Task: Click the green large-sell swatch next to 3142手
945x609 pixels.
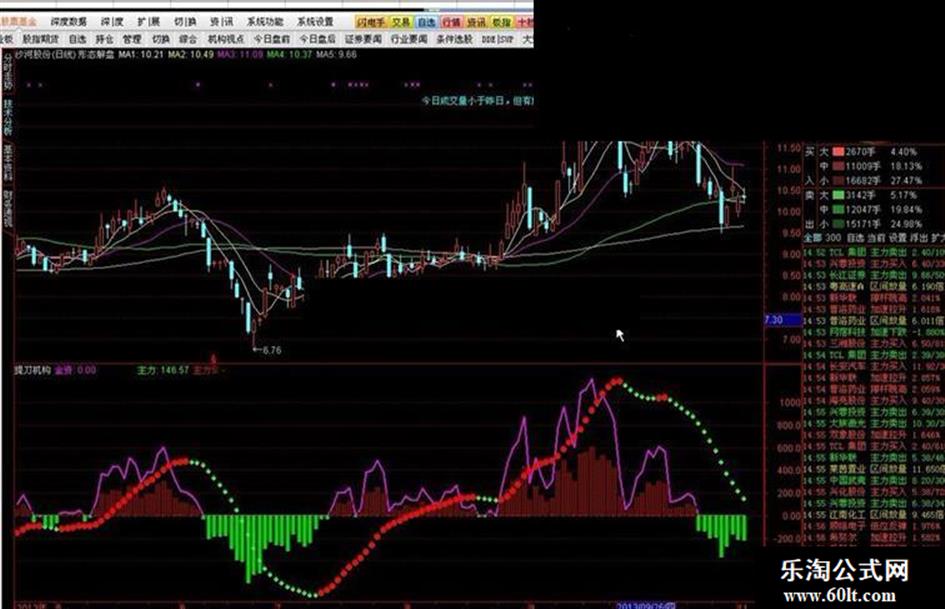Action: point(838,195)
